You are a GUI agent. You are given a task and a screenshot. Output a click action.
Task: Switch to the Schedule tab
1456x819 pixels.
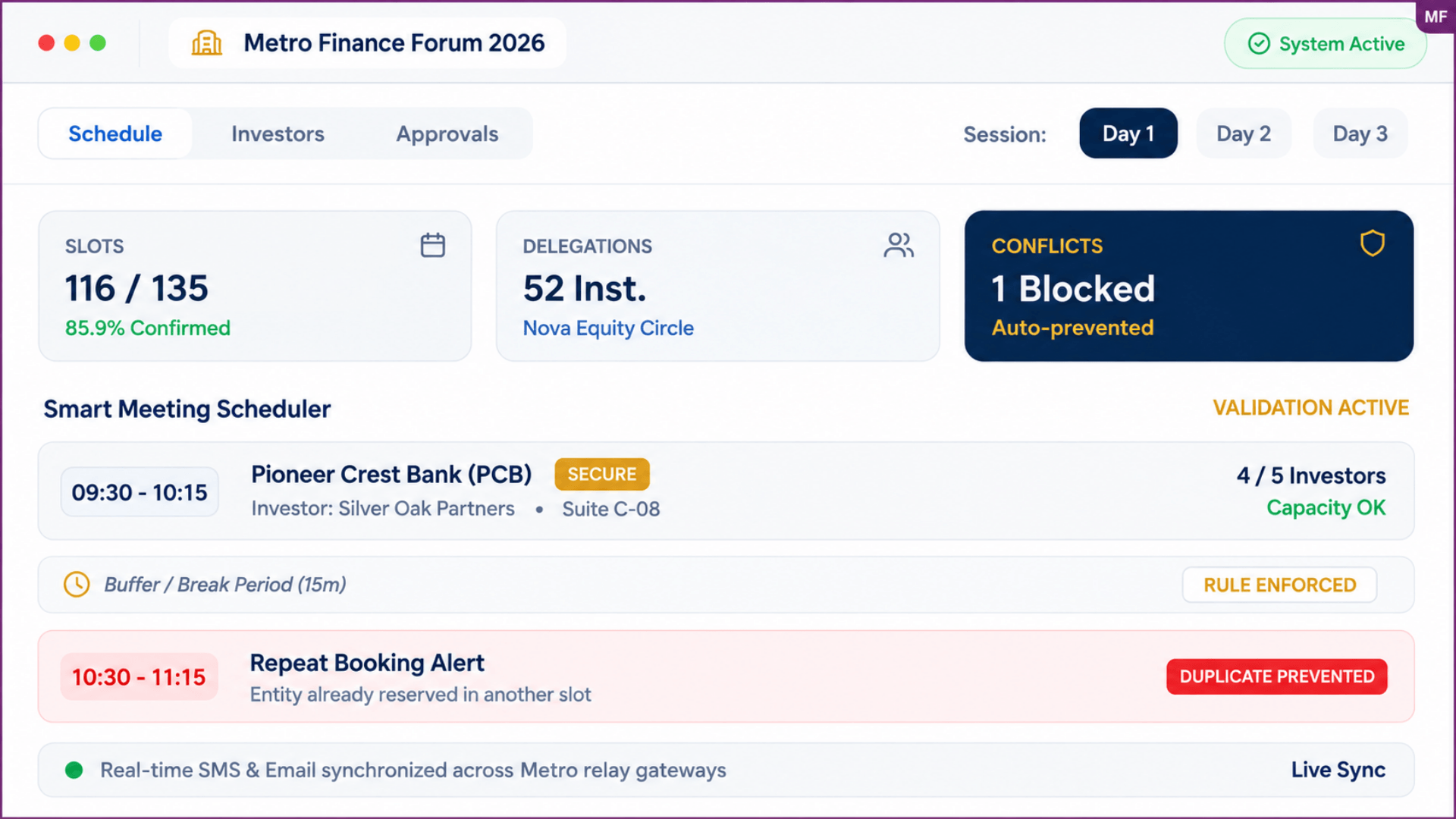click(x=115, y=133)
